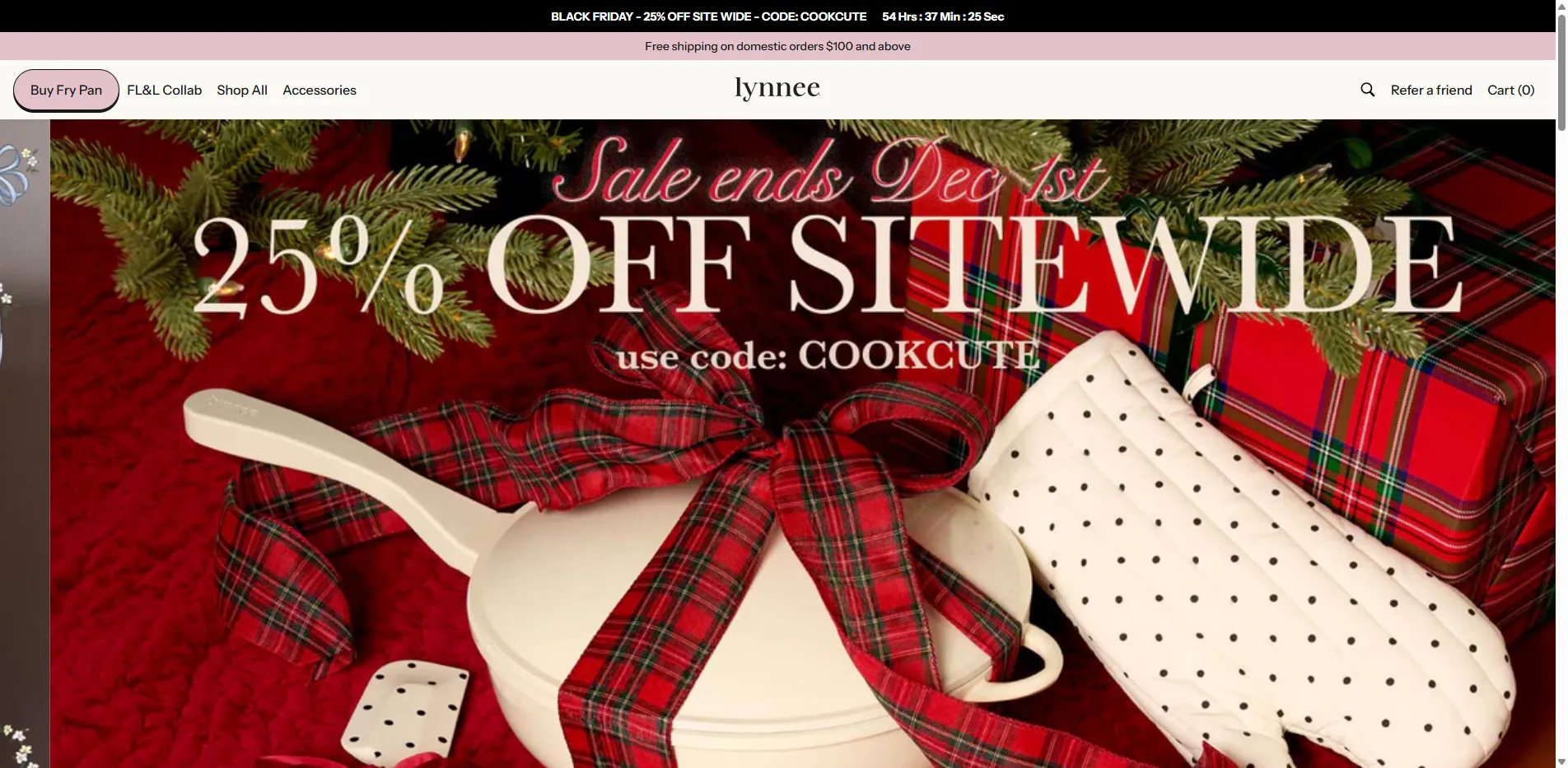Viewport: 1568px width, 768px height.
Task: Click the "Sale ends Dec 1st" script heading
Action: pos(830,171)
